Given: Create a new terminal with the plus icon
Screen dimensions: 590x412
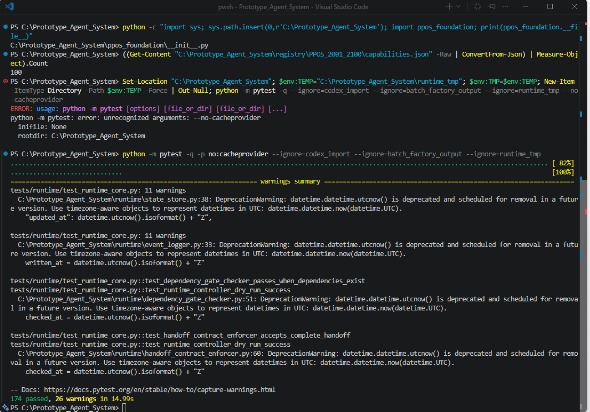Looking at the screenshot, I should (x=449, y=6).
